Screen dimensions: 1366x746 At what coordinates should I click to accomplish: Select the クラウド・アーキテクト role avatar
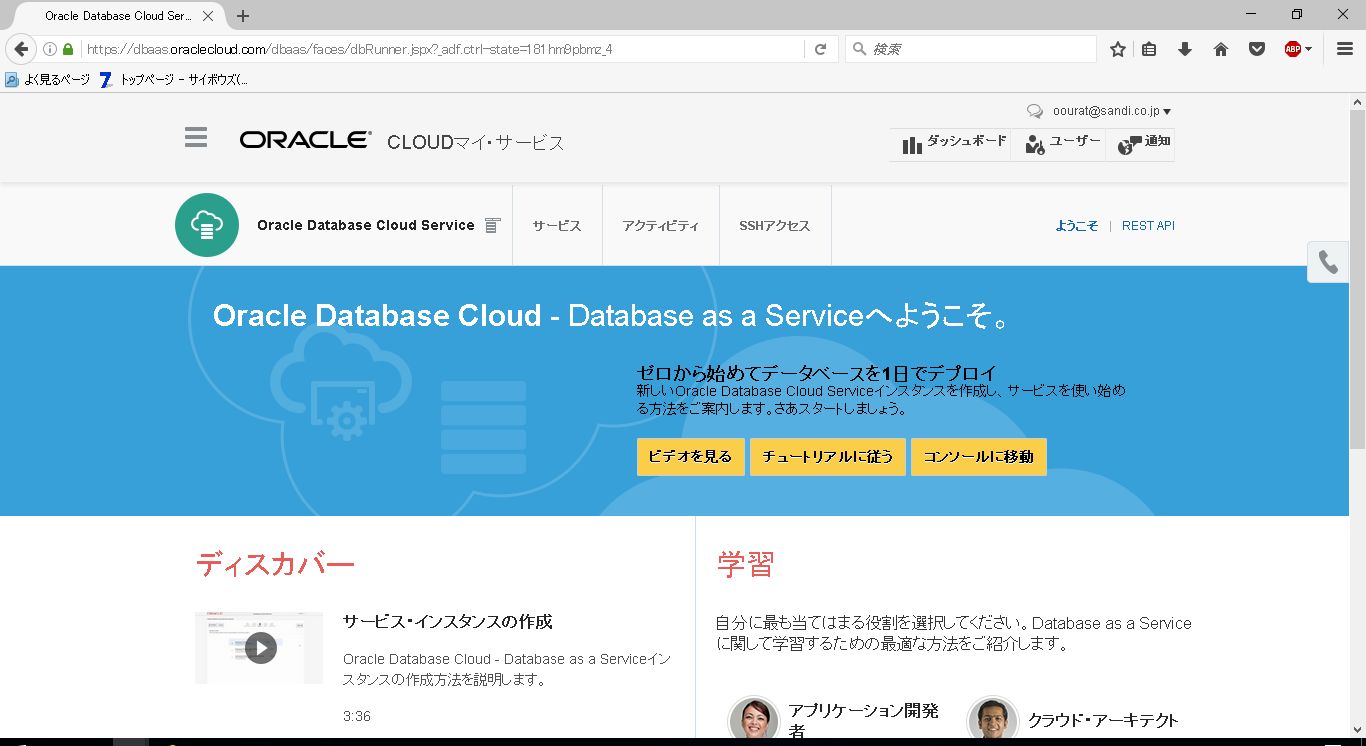pos(992,721)
